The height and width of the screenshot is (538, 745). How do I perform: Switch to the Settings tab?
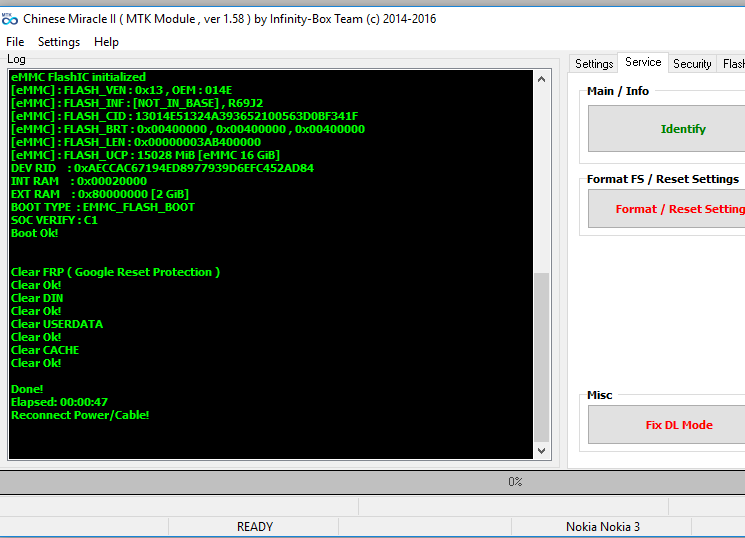(594, 64)
